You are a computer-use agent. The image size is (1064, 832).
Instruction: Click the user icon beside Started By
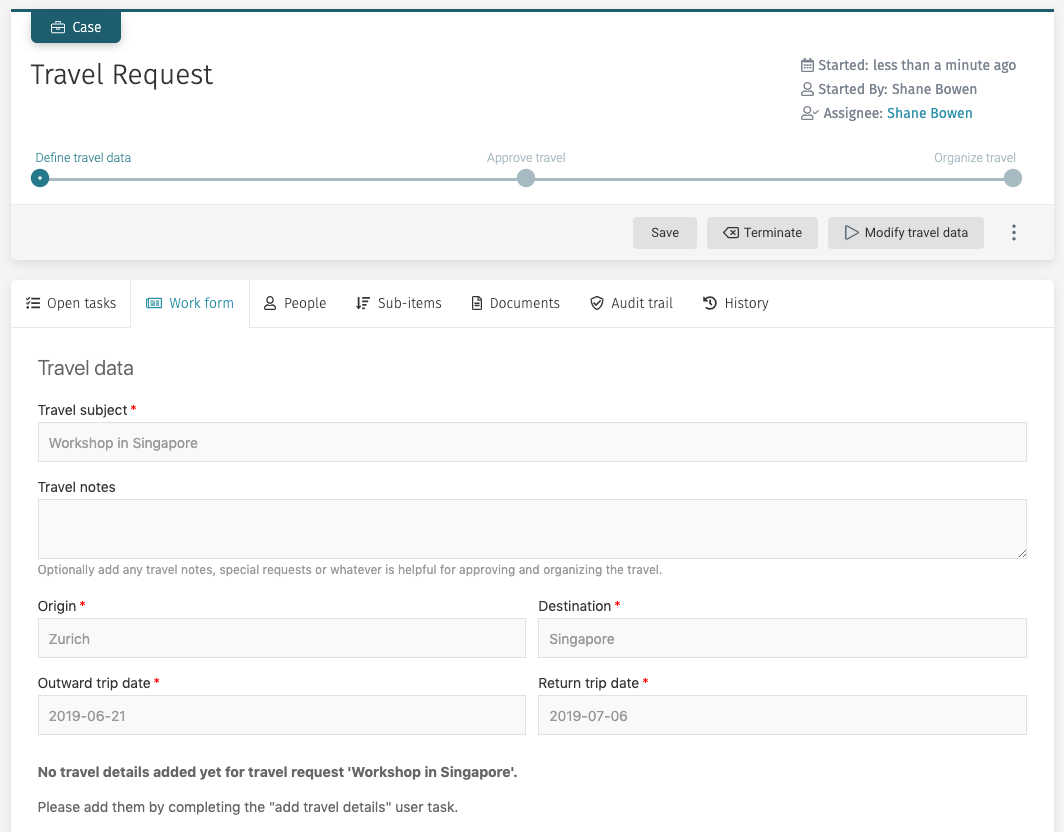pos(807,89)
